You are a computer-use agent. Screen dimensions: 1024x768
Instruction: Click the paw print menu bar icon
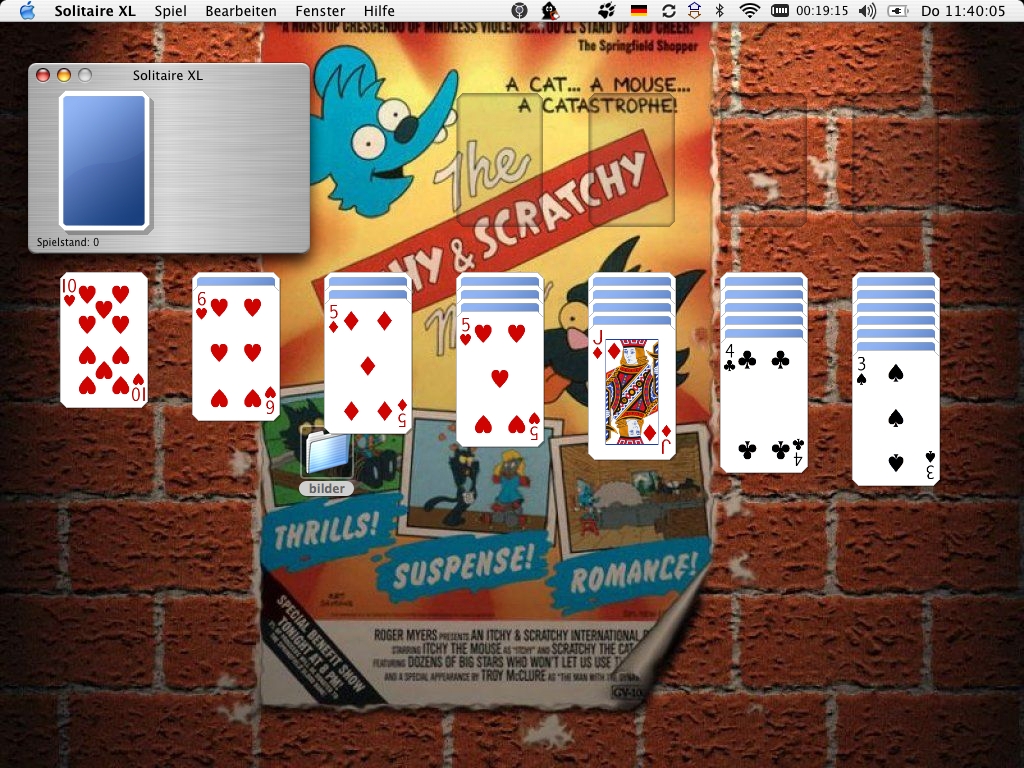click(x=607, y=10)
